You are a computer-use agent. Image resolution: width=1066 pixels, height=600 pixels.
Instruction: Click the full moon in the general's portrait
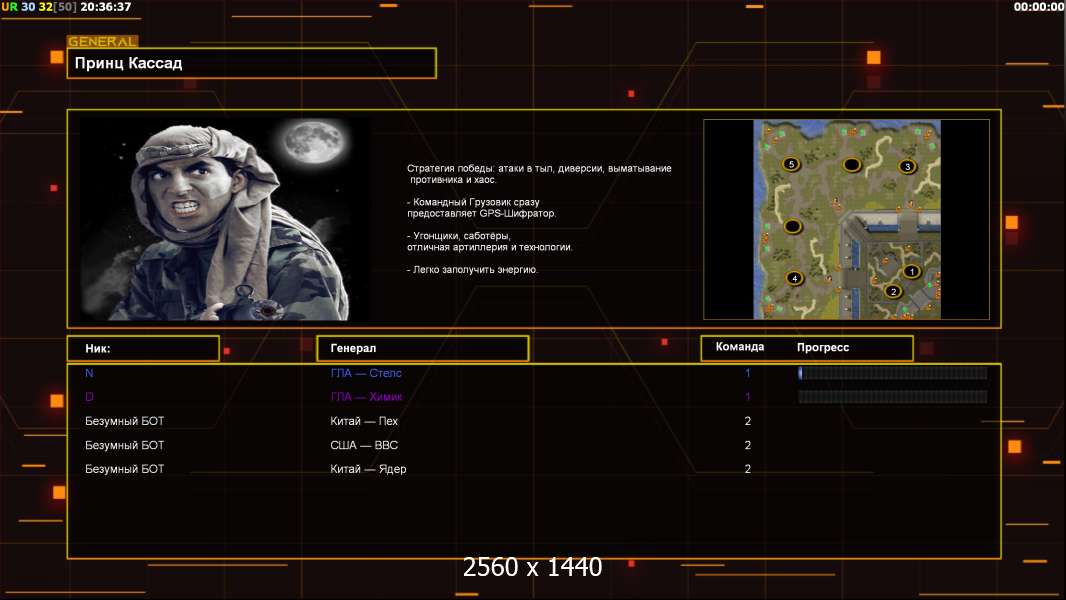(x=307, y=143)
